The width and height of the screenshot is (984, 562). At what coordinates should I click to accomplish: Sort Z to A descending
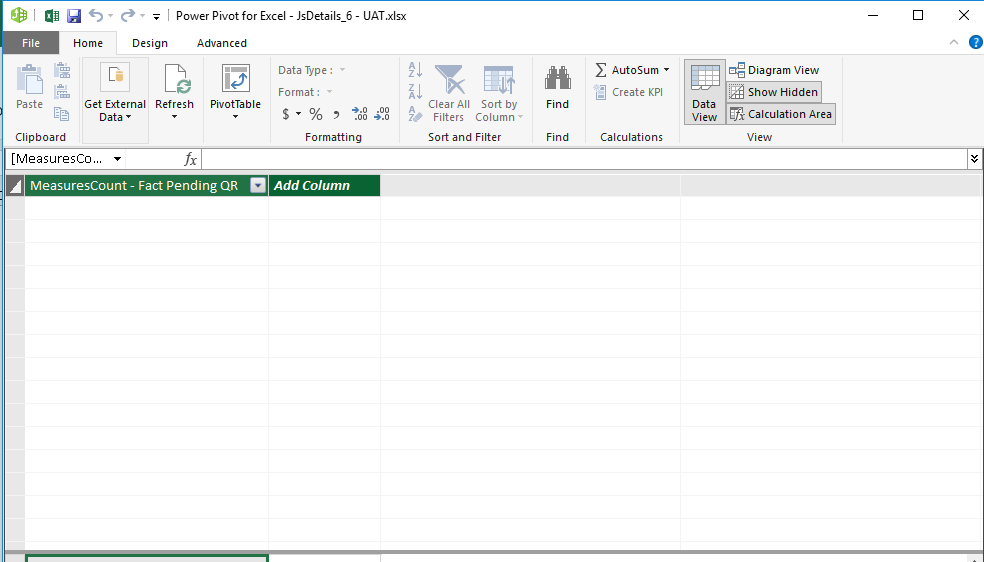coord(415,92)
